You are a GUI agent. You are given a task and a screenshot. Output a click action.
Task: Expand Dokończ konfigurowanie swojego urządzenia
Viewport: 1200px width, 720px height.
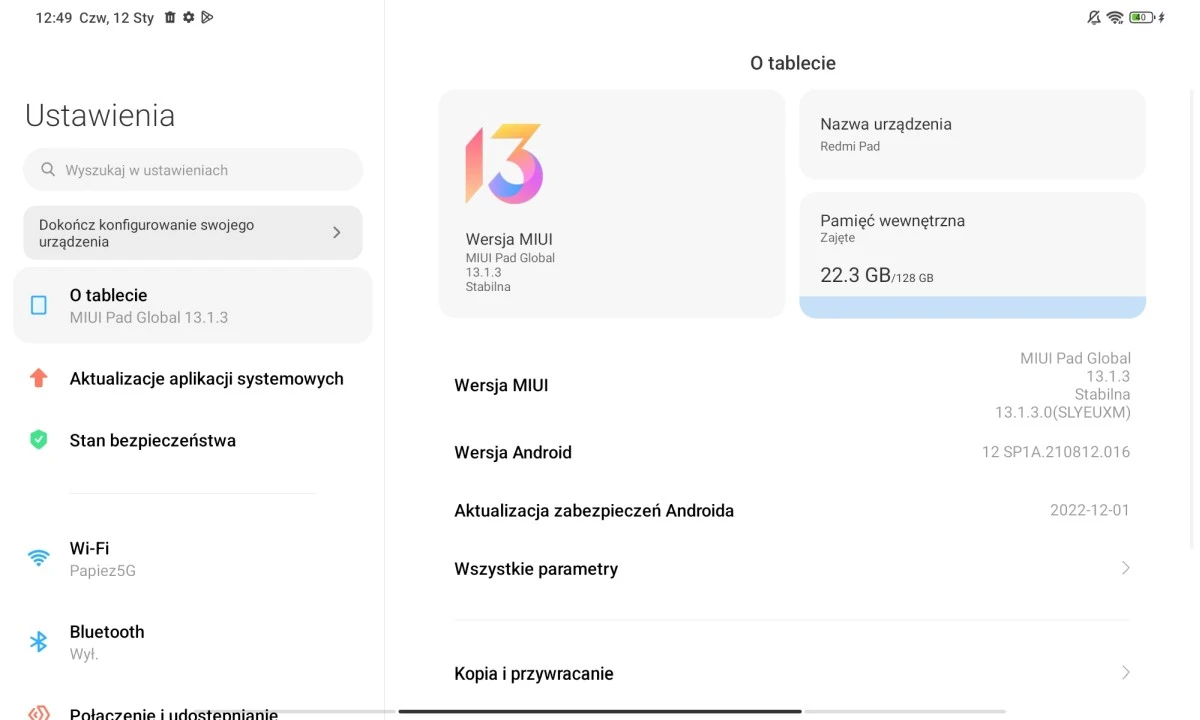[x=192, y=232]
